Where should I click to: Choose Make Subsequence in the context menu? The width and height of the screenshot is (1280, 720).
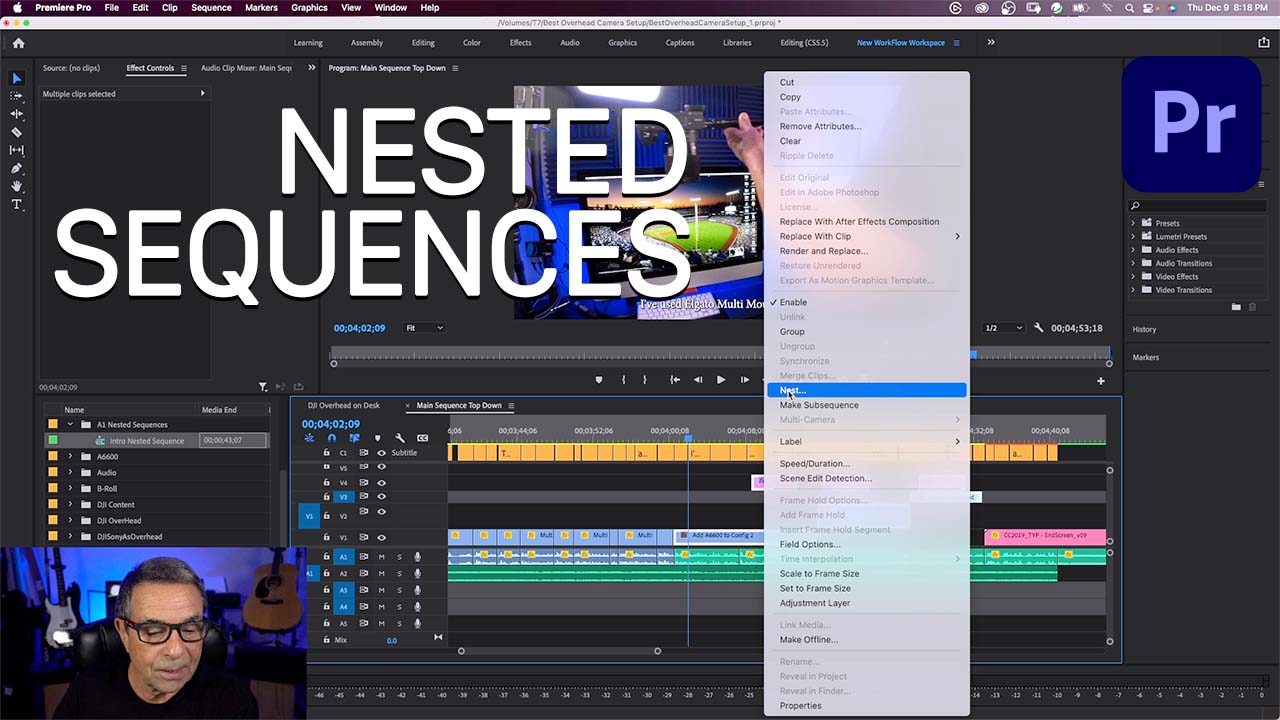tap(819, 405)
